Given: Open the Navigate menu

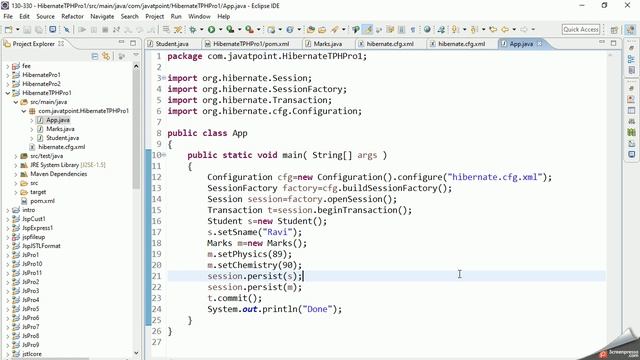Looking at the screenshot, I should (x=102, y=16).
